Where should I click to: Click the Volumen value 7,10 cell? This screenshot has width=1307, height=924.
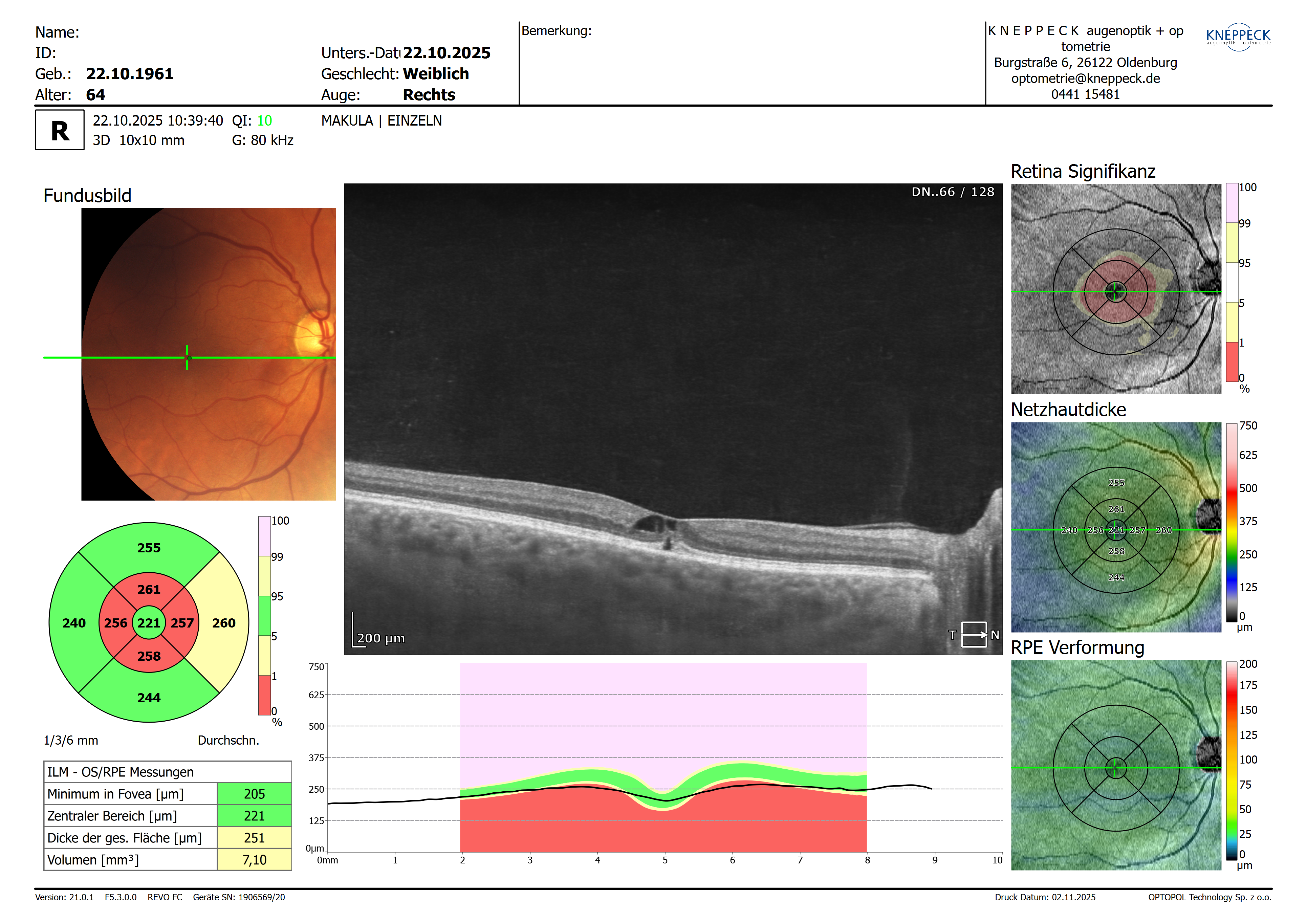point(254,860)
